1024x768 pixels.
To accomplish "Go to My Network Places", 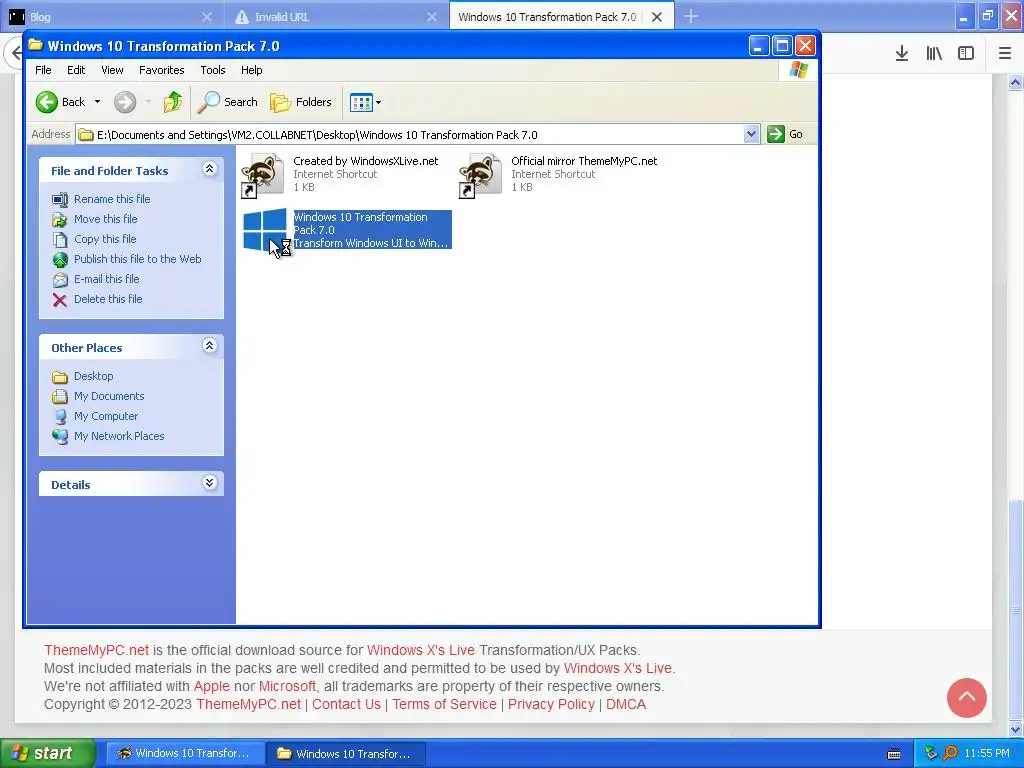I will (119, 436).
